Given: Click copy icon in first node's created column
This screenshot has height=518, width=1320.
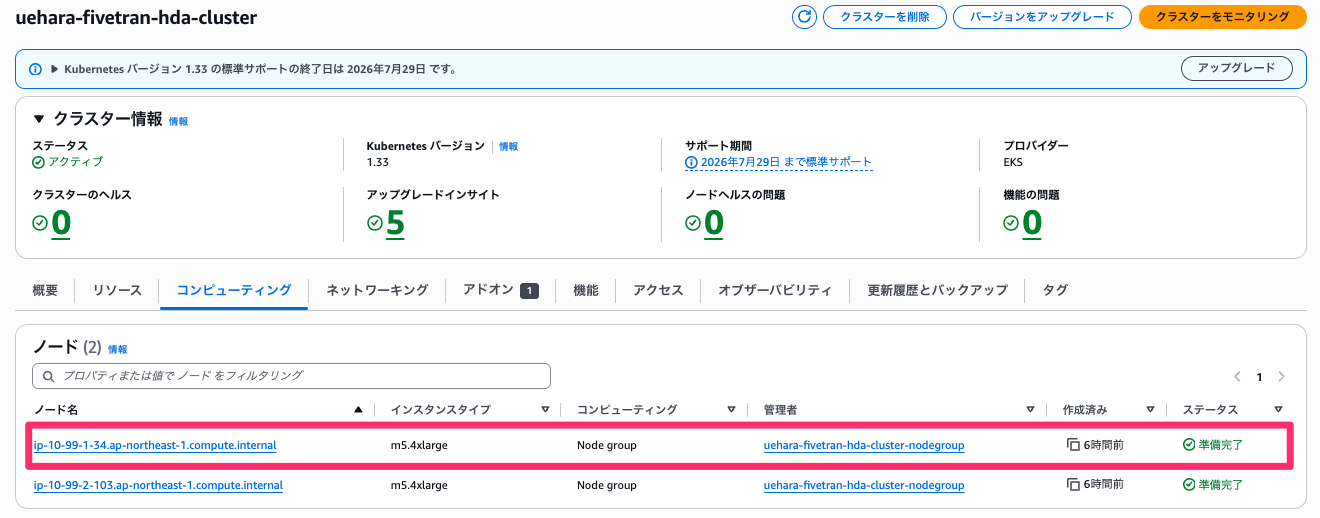Looking at the screenshot, I should [1073, 445].
